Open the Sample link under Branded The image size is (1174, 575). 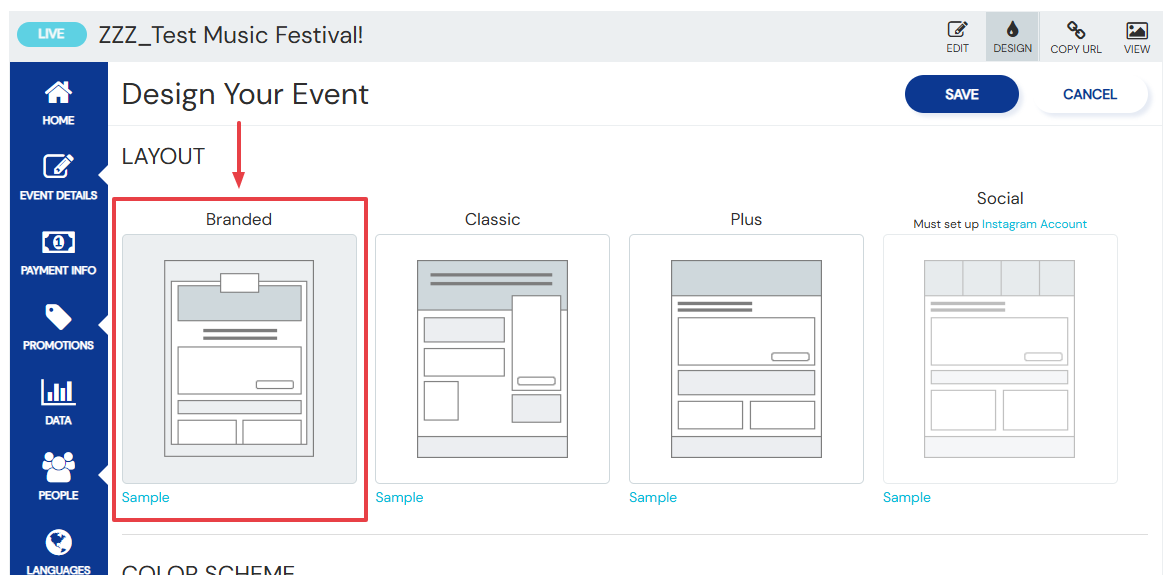tap(146, 497)
